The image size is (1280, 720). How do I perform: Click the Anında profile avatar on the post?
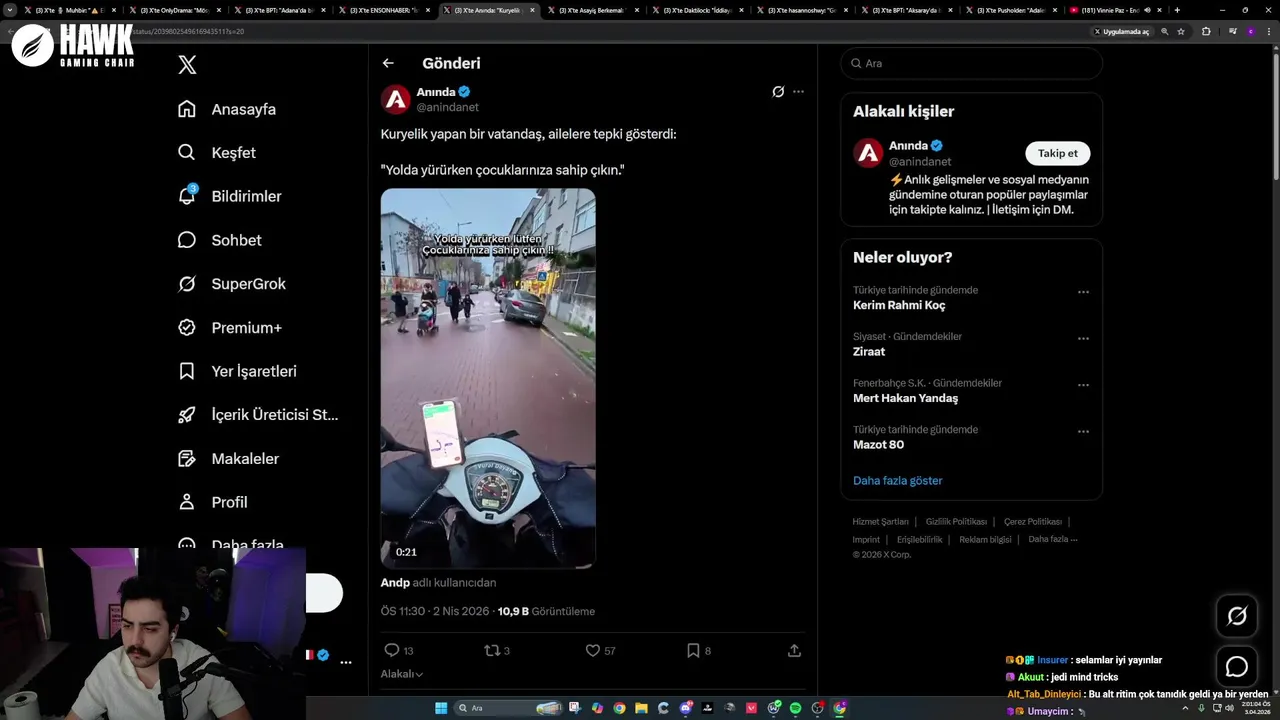coord(396,99)
